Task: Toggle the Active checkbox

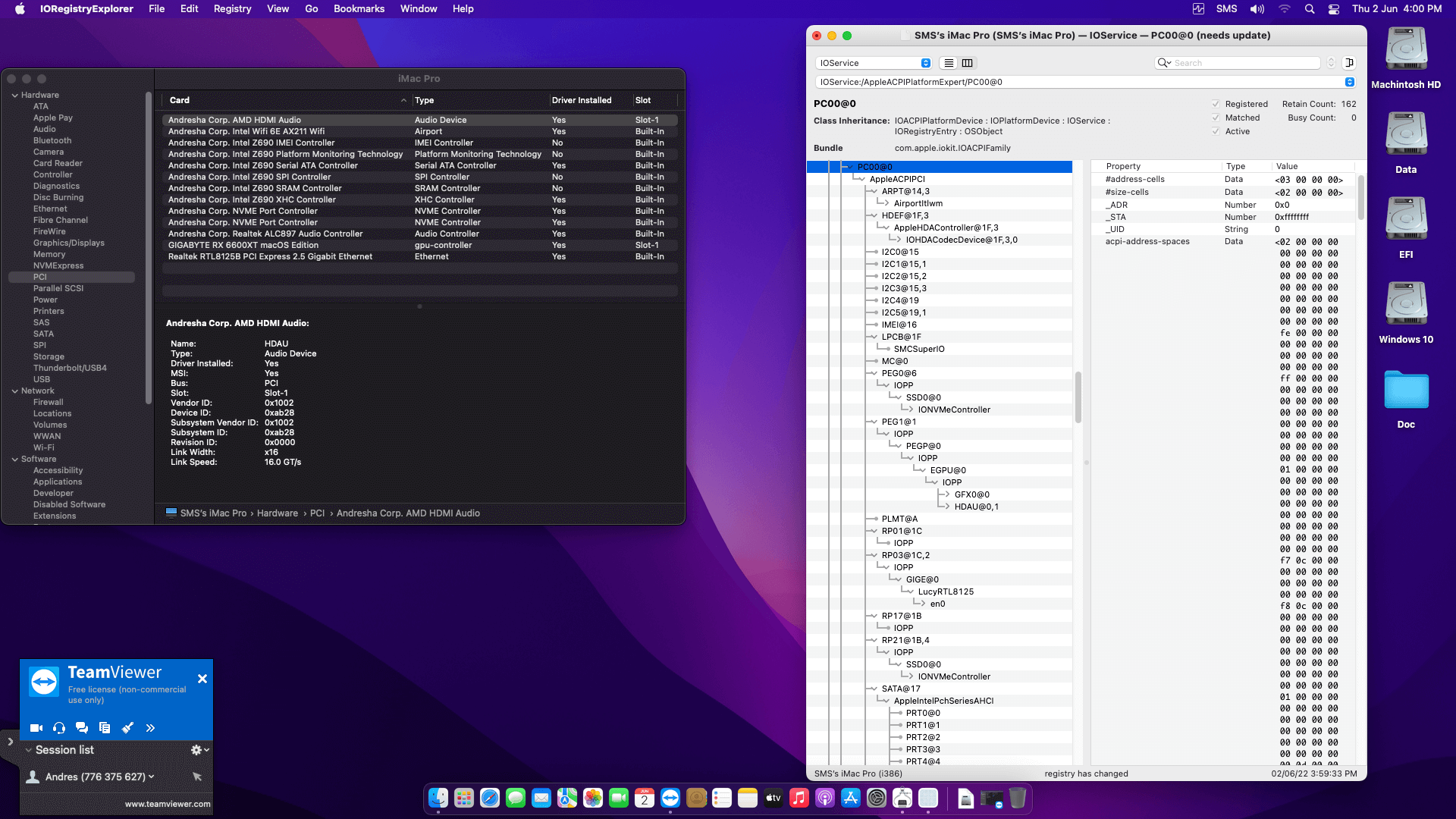Action: click(1216, 131)
